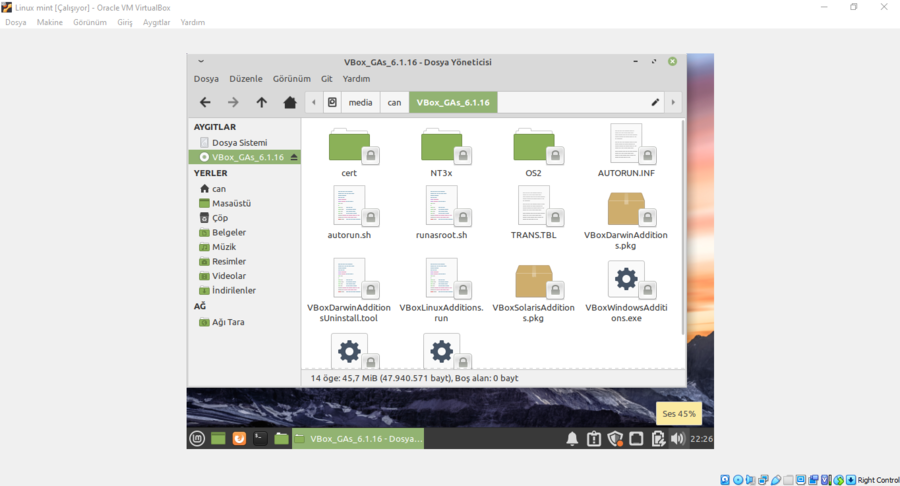Eject the VBox_GAs_6.1.16 disc in the sidebar

[294, 157]
